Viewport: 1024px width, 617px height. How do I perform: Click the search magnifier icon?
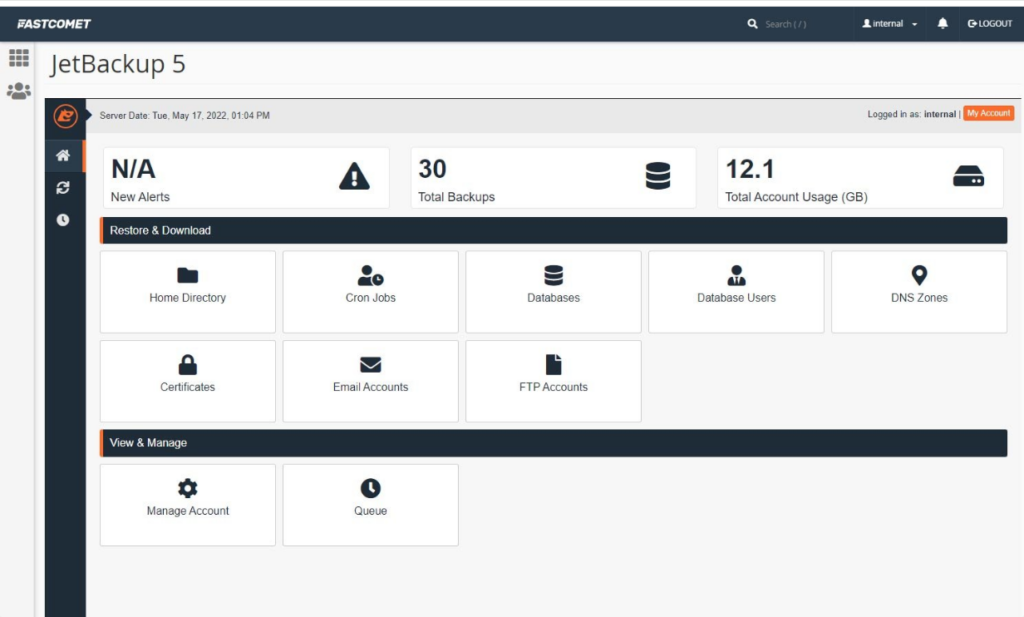[x=752, y=24]
